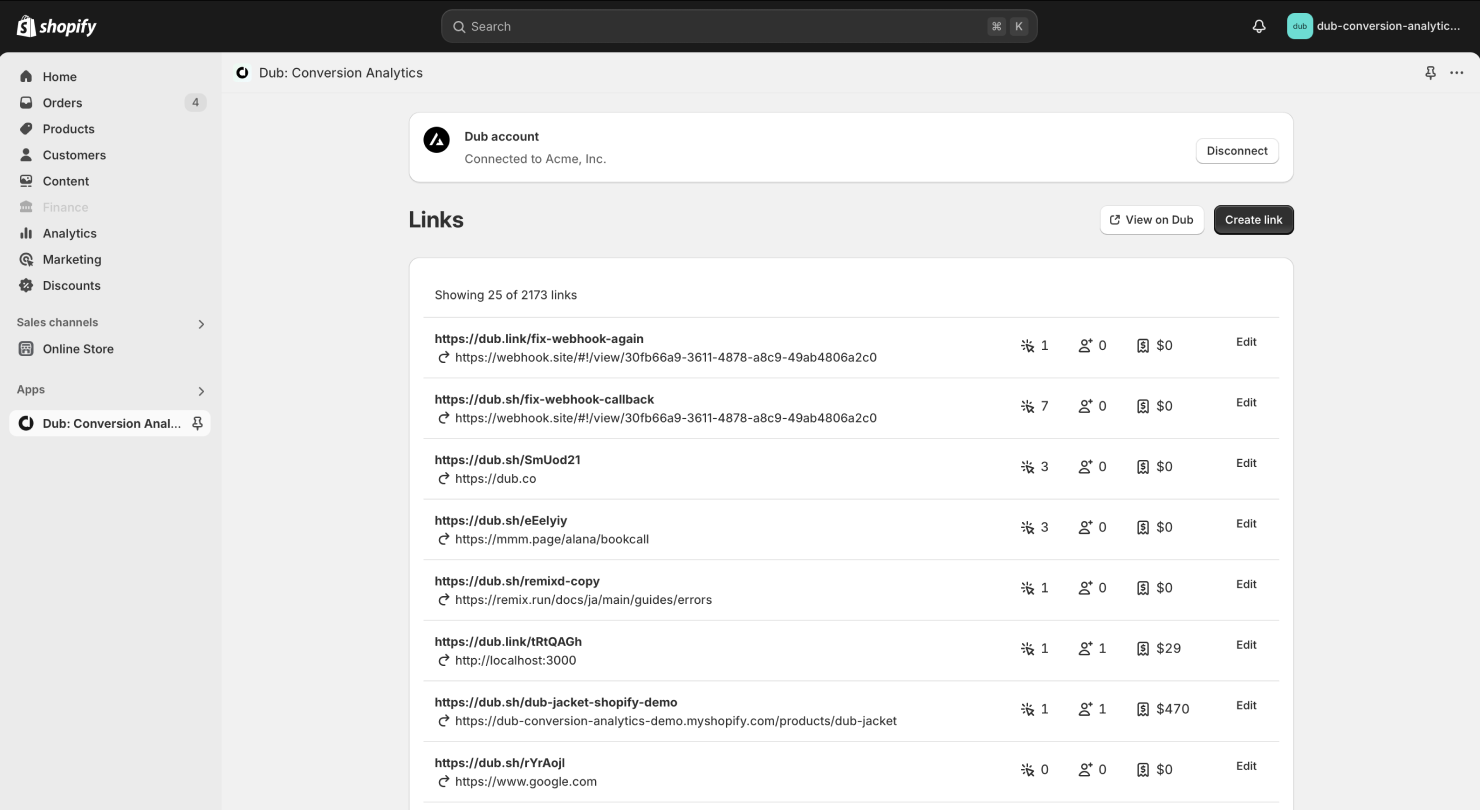The height and width of the screenshot is (810, 1480).
Task: Unpin the app via the top-right pin icon
Action: (1430, 72)
